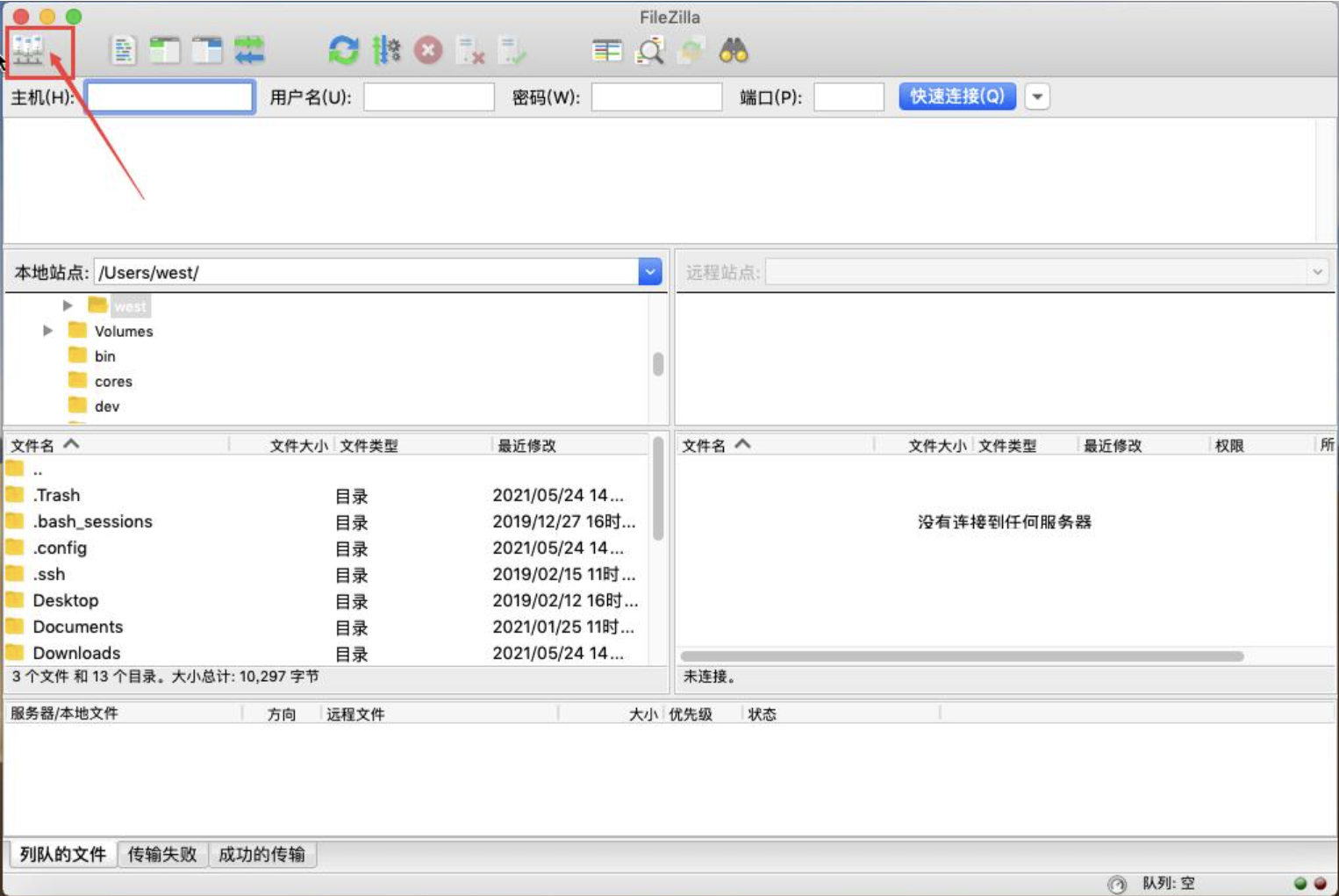Sort local files by 文件名 column header

click(x=33, y=446)
